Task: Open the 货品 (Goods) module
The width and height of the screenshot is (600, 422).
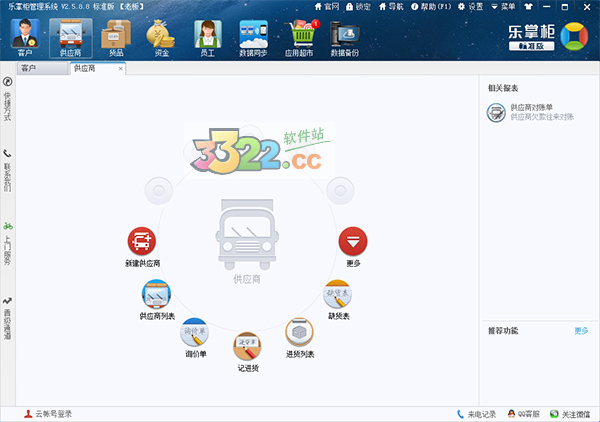Action: (116, 38)
